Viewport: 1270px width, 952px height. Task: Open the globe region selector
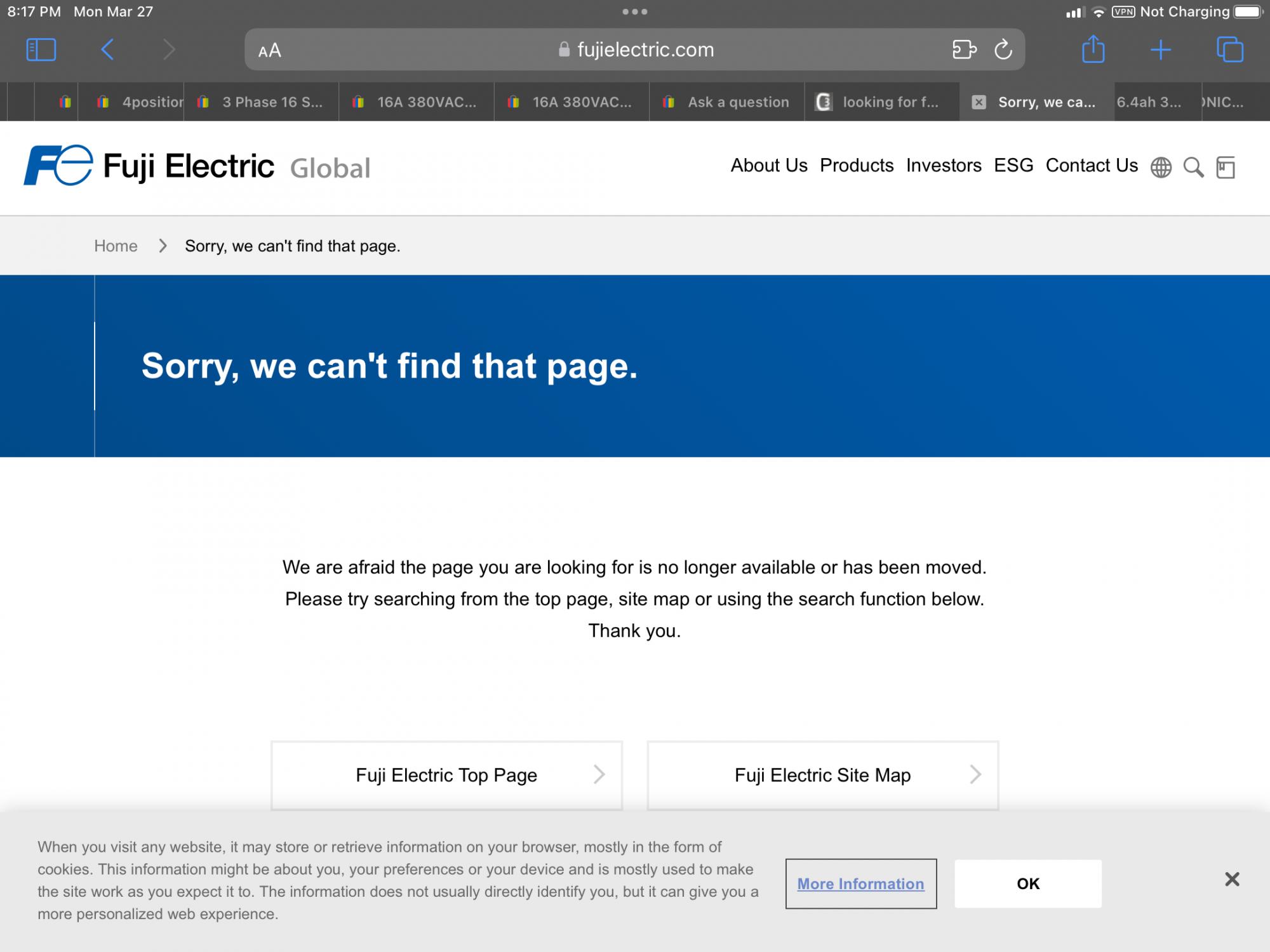pyautogui.click(x=1161, y=168)
